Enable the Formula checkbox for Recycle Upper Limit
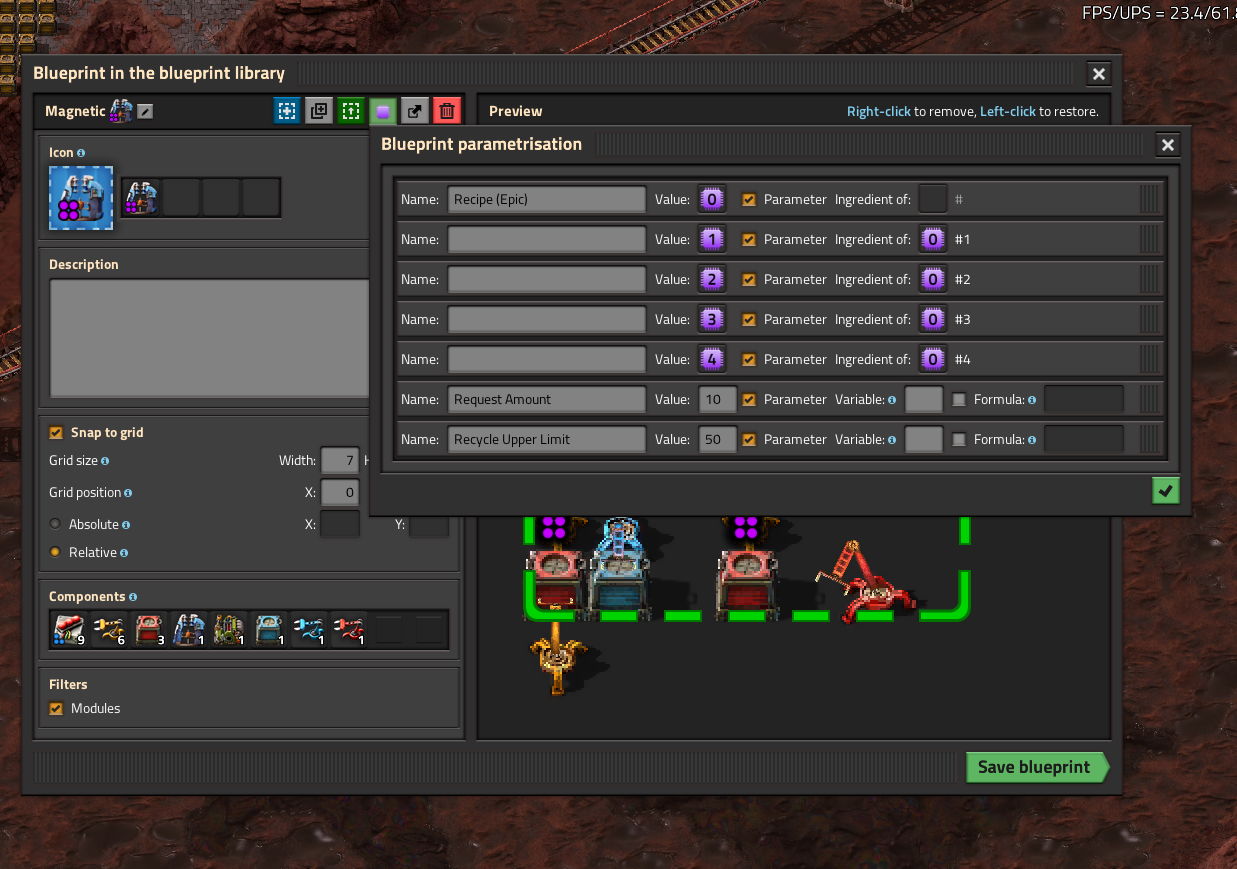Image resolution: width=1237 pixels, height=869 pixels. (x=959, y=439)
